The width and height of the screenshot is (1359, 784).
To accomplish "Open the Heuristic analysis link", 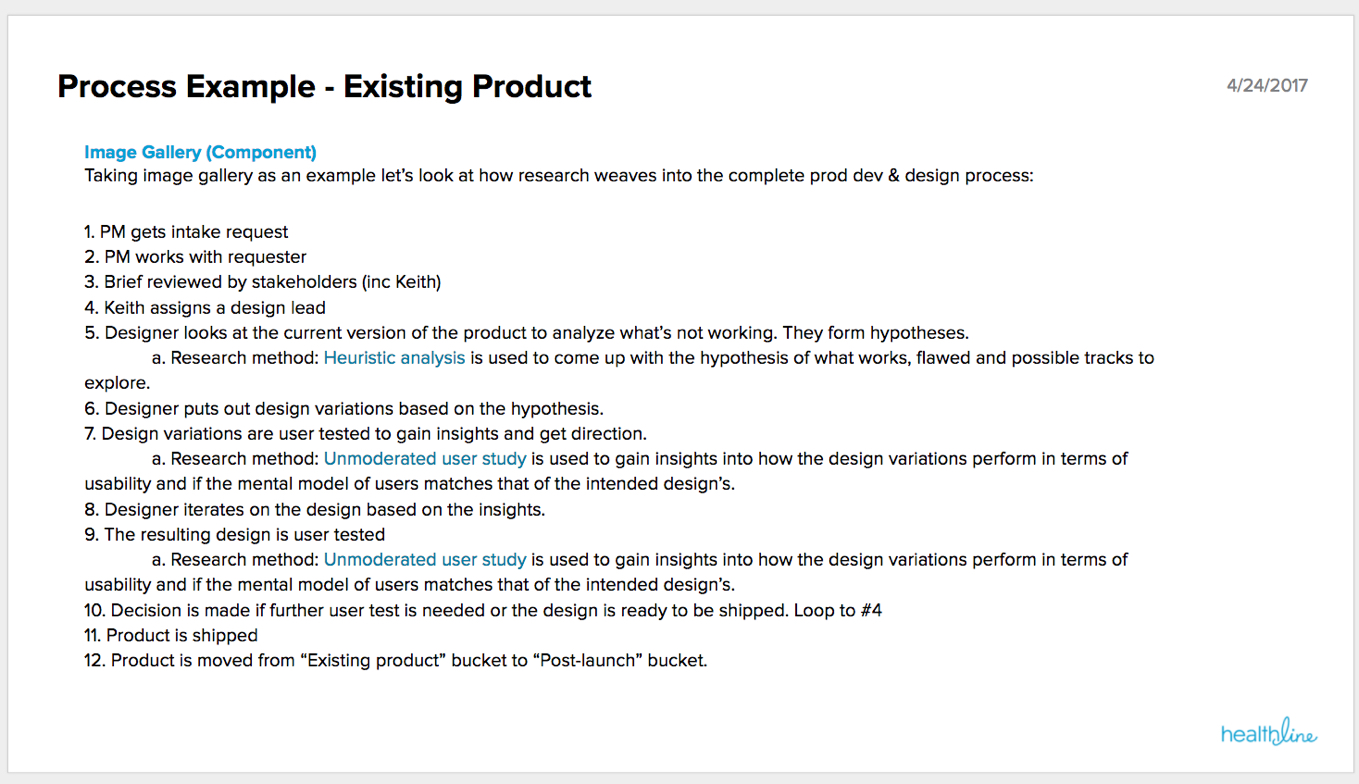I will (394, 357).
